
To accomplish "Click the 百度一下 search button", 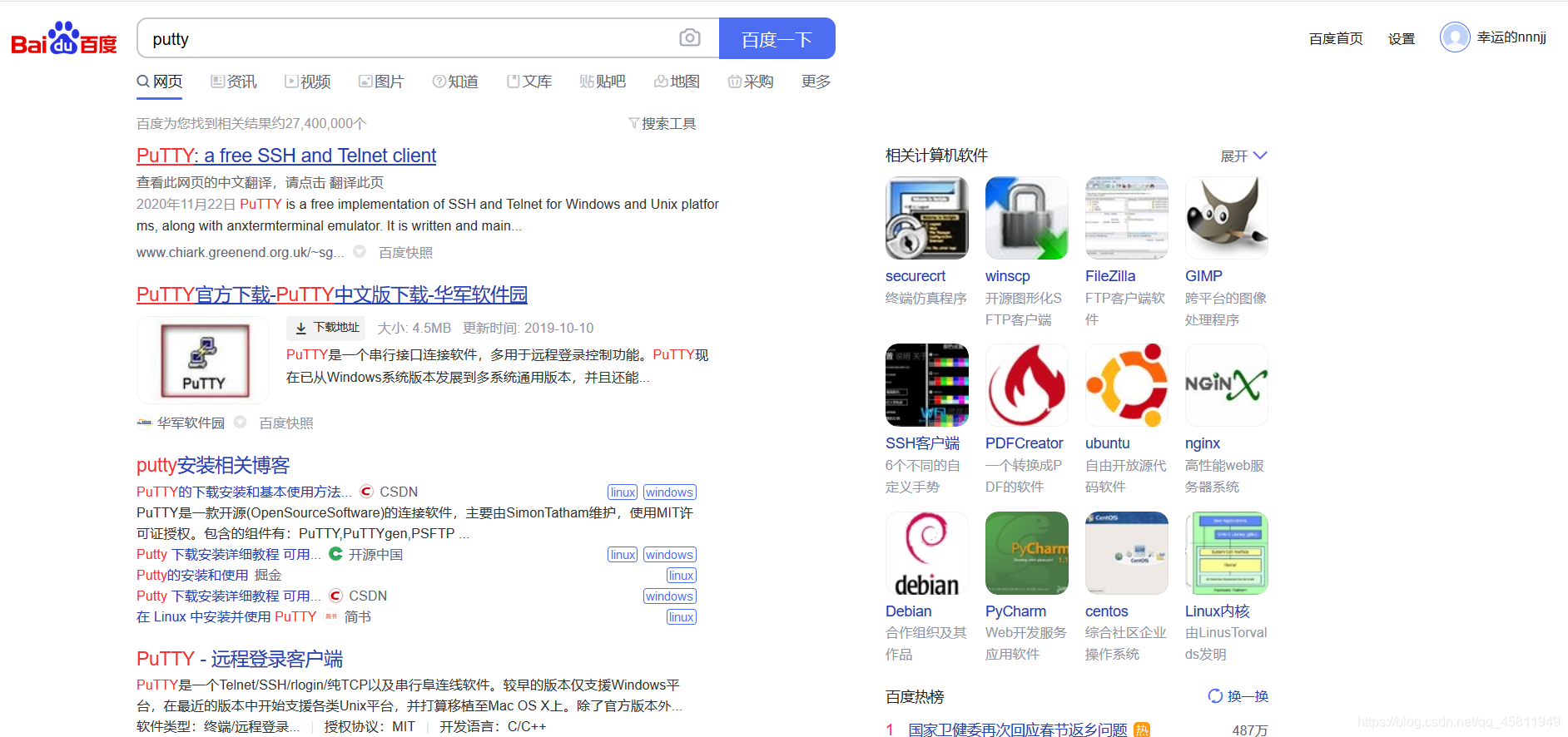I will [x=777, y=38].
